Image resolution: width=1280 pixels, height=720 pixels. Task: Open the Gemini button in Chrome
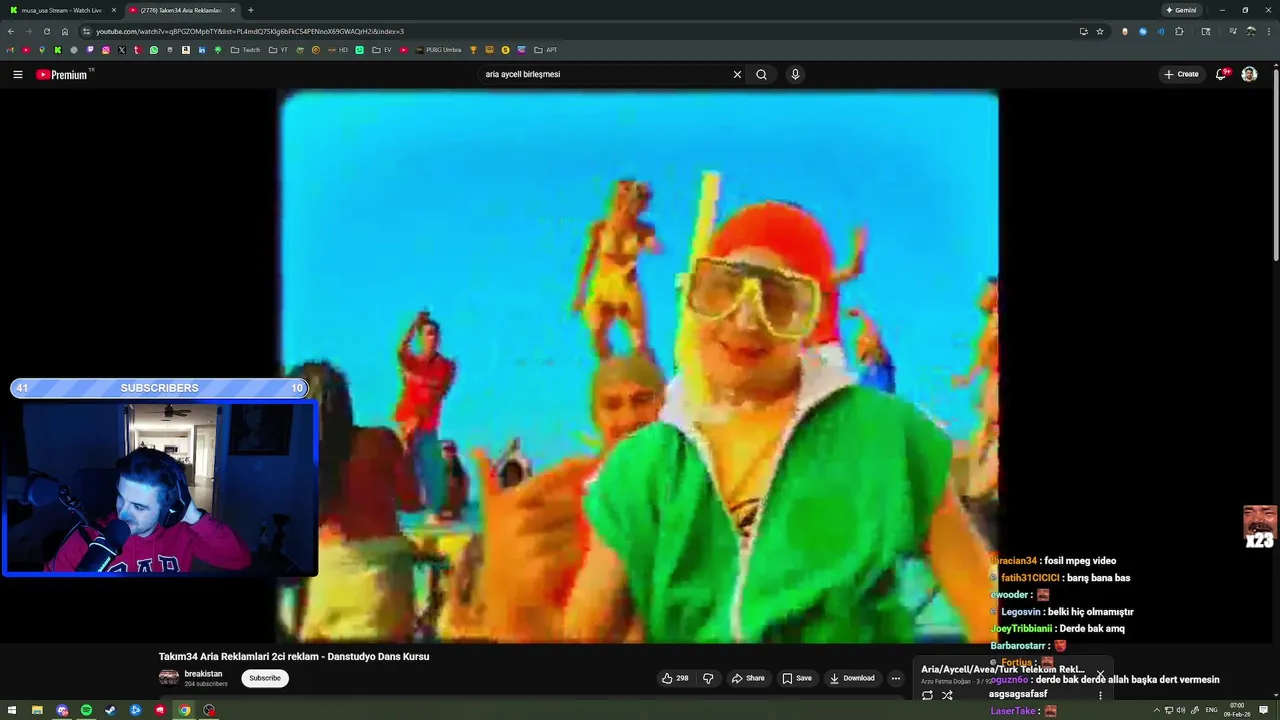point(1181,10)
